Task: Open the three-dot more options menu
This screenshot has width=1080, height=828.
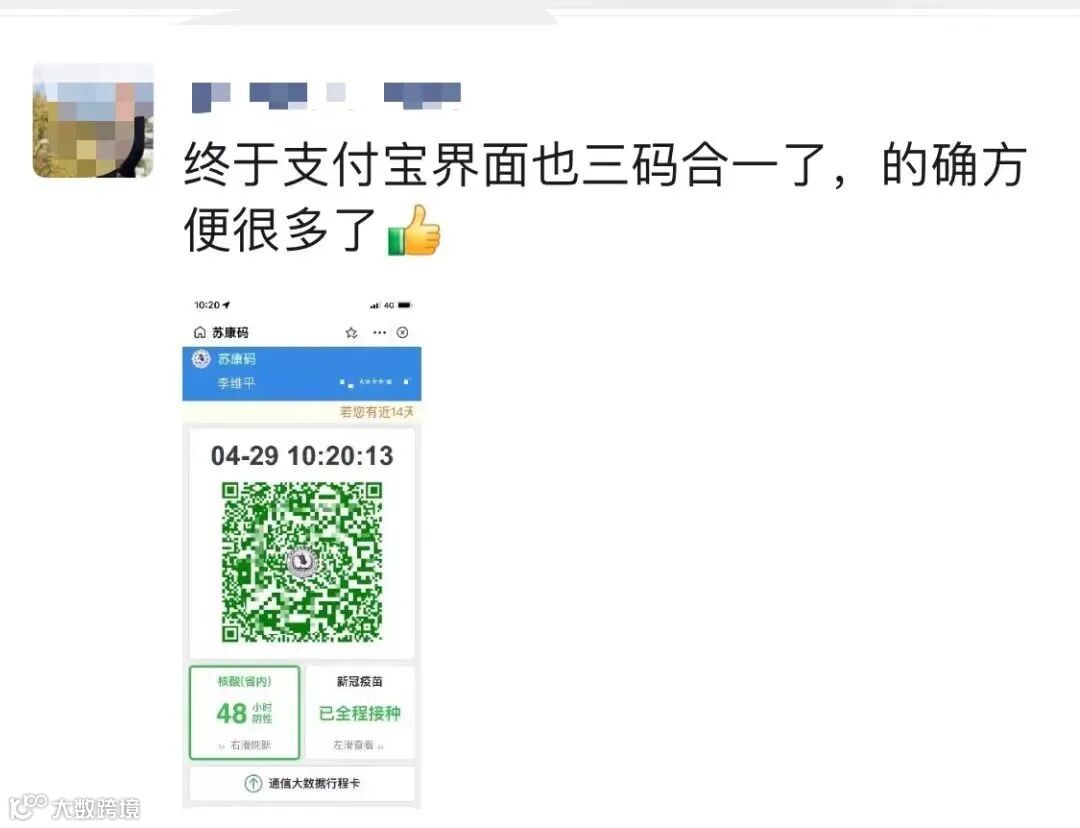Action: click(380, 333)
